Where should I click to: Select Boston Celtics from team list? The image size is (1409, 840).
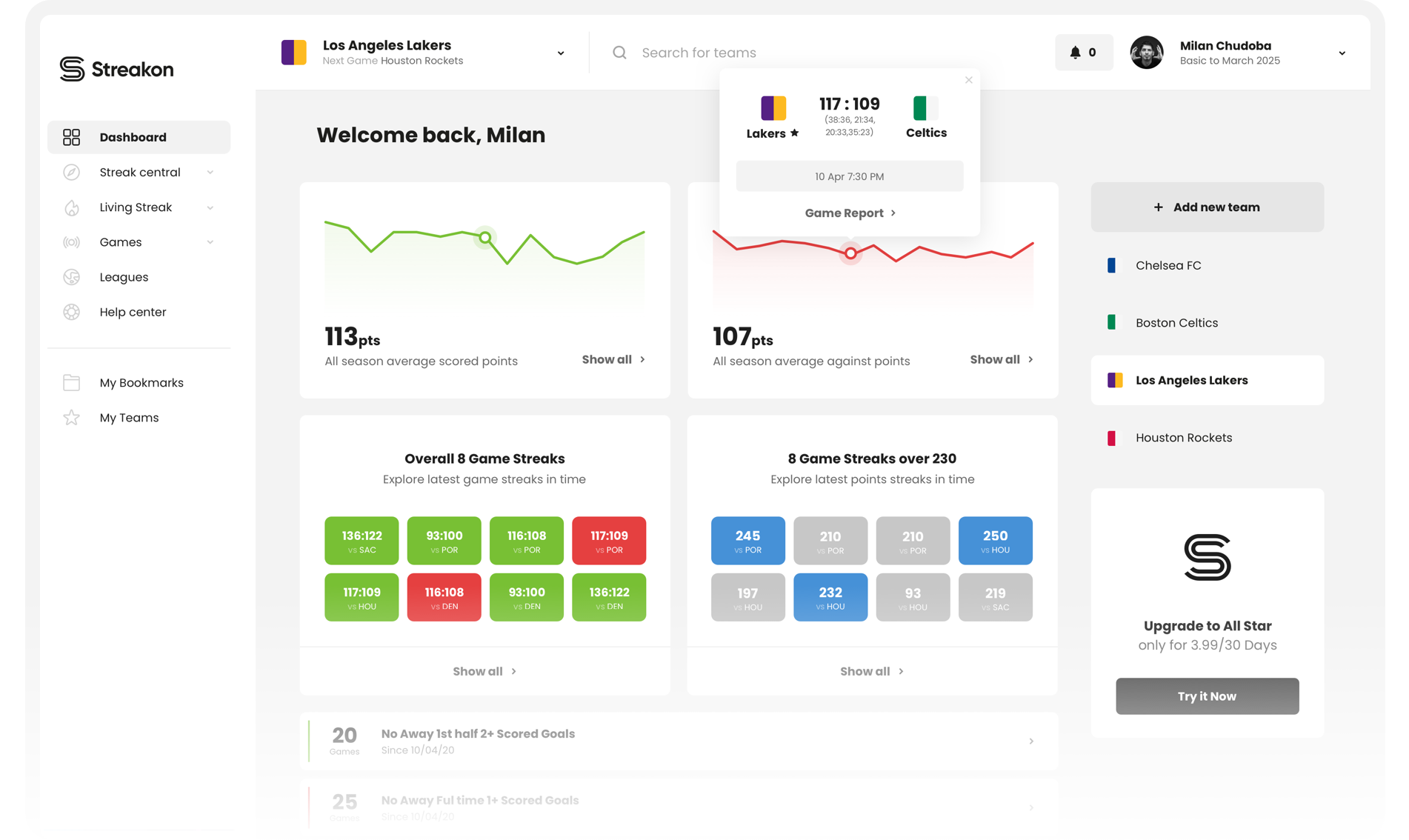coord(1207,322)
